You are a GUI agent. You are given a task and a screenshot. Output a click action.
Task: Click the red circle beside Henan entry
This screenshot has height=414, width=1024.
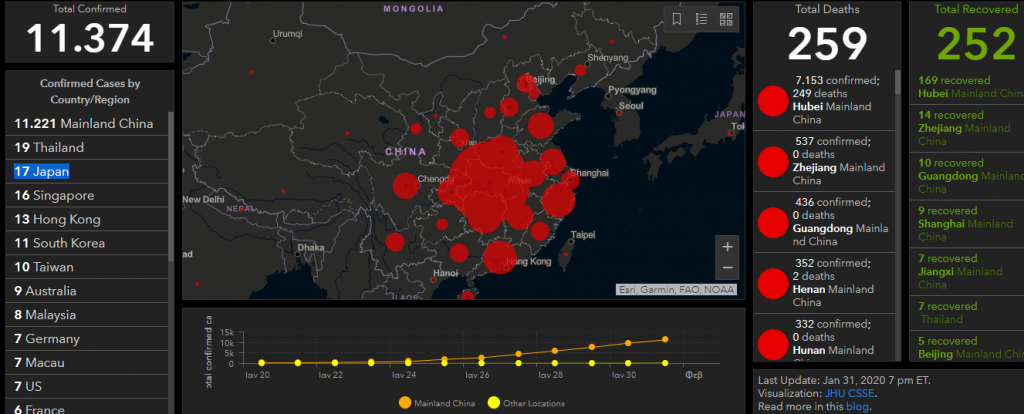click(x=771, y=283)
